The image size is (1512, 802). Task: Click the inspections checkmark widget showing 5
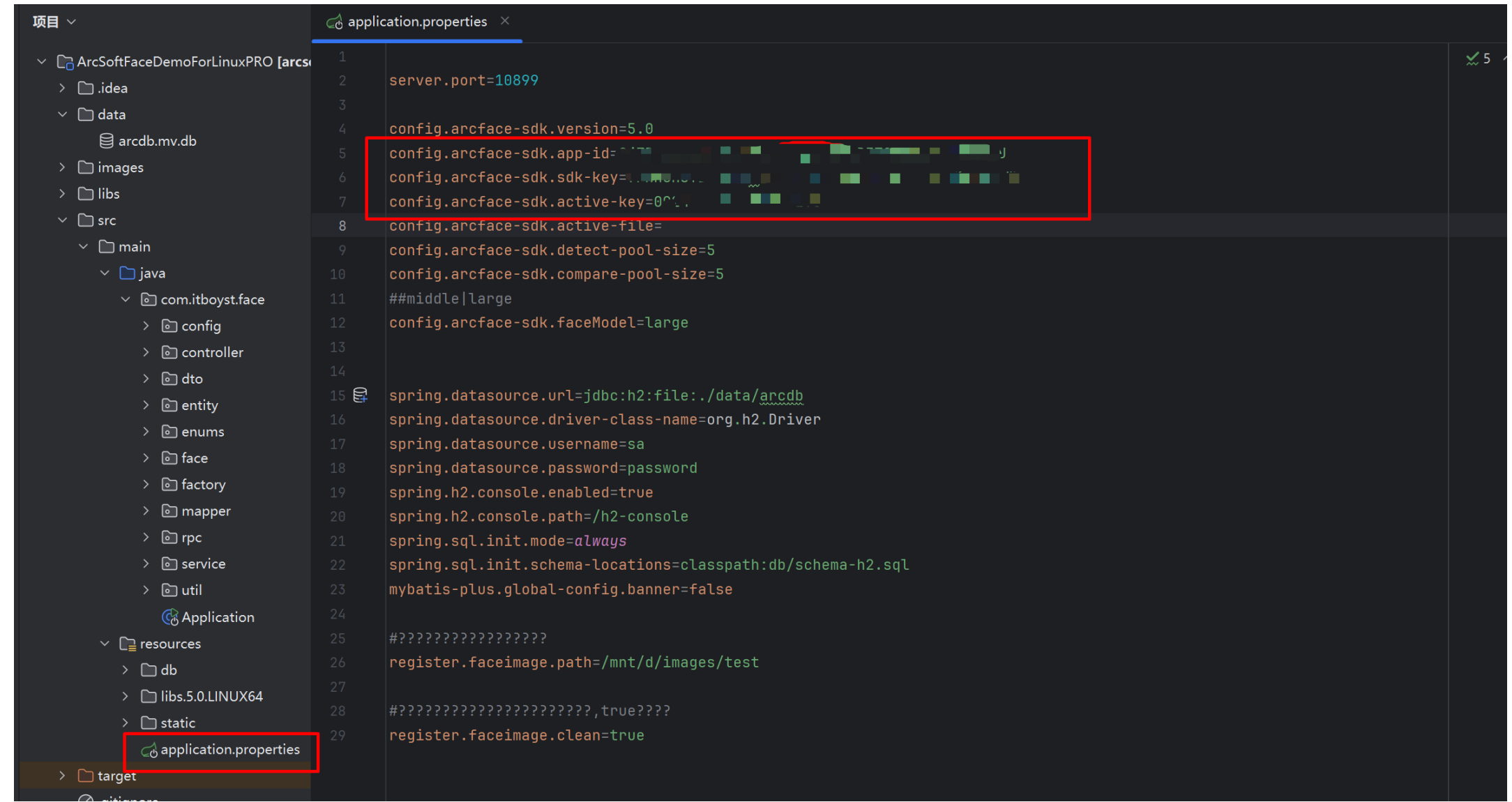pyautogui.click(x=1478, y=59)
